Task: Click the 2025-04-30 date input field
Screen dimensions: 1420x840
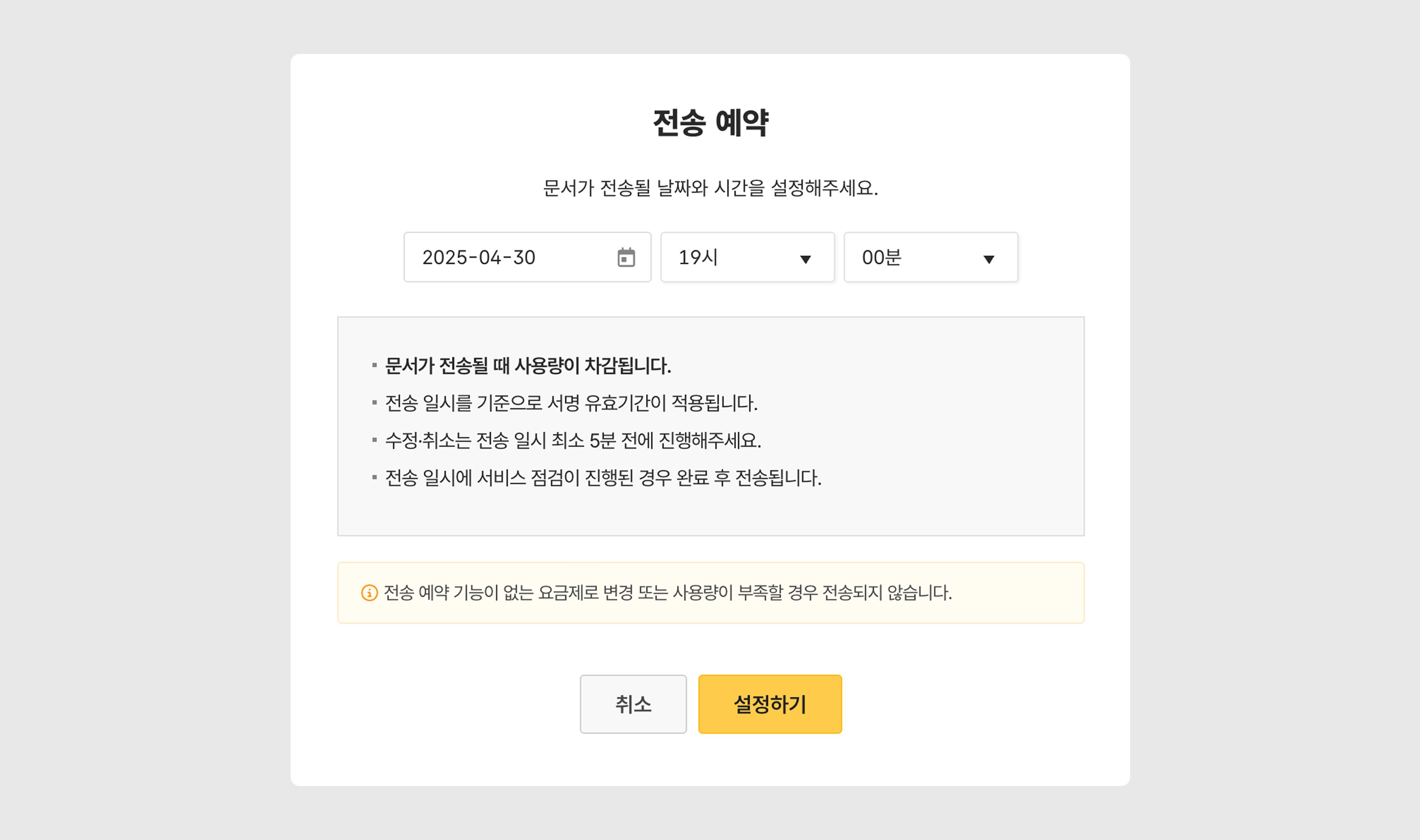Action: point(509,258)
